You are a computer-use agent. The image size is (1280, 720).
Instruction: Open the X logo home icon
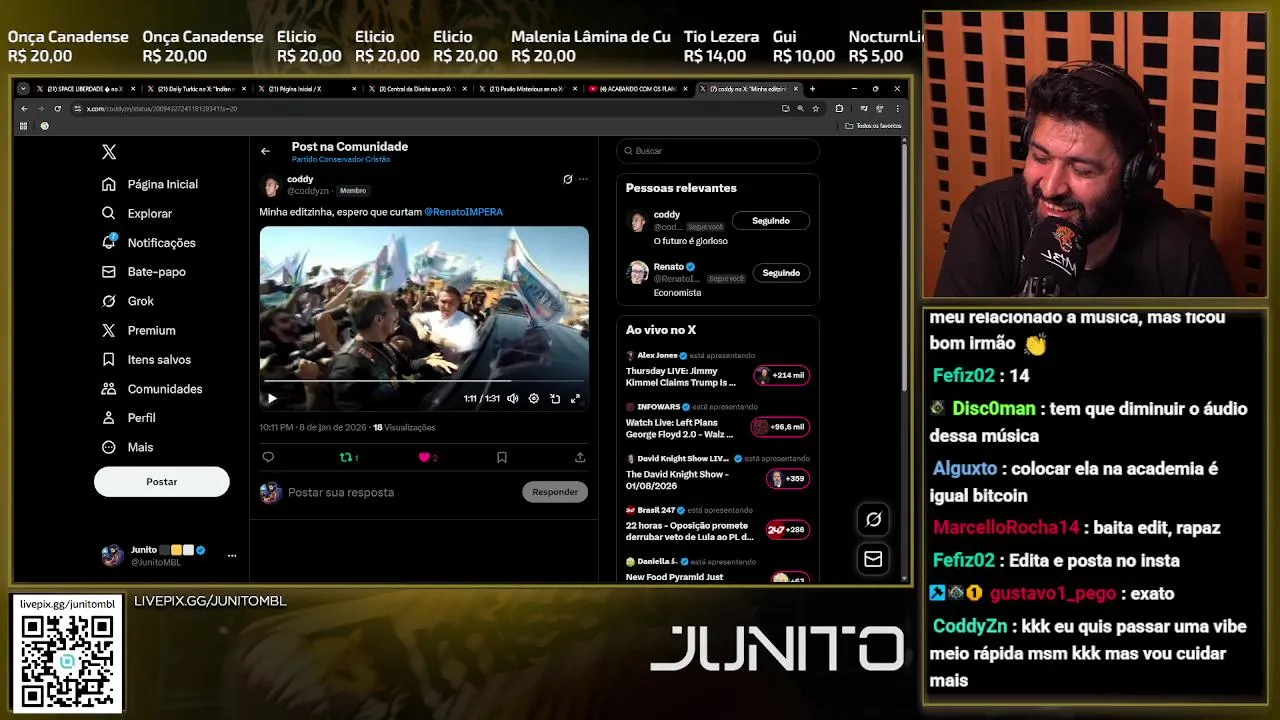pyautogui.click(x=109, y=152)
